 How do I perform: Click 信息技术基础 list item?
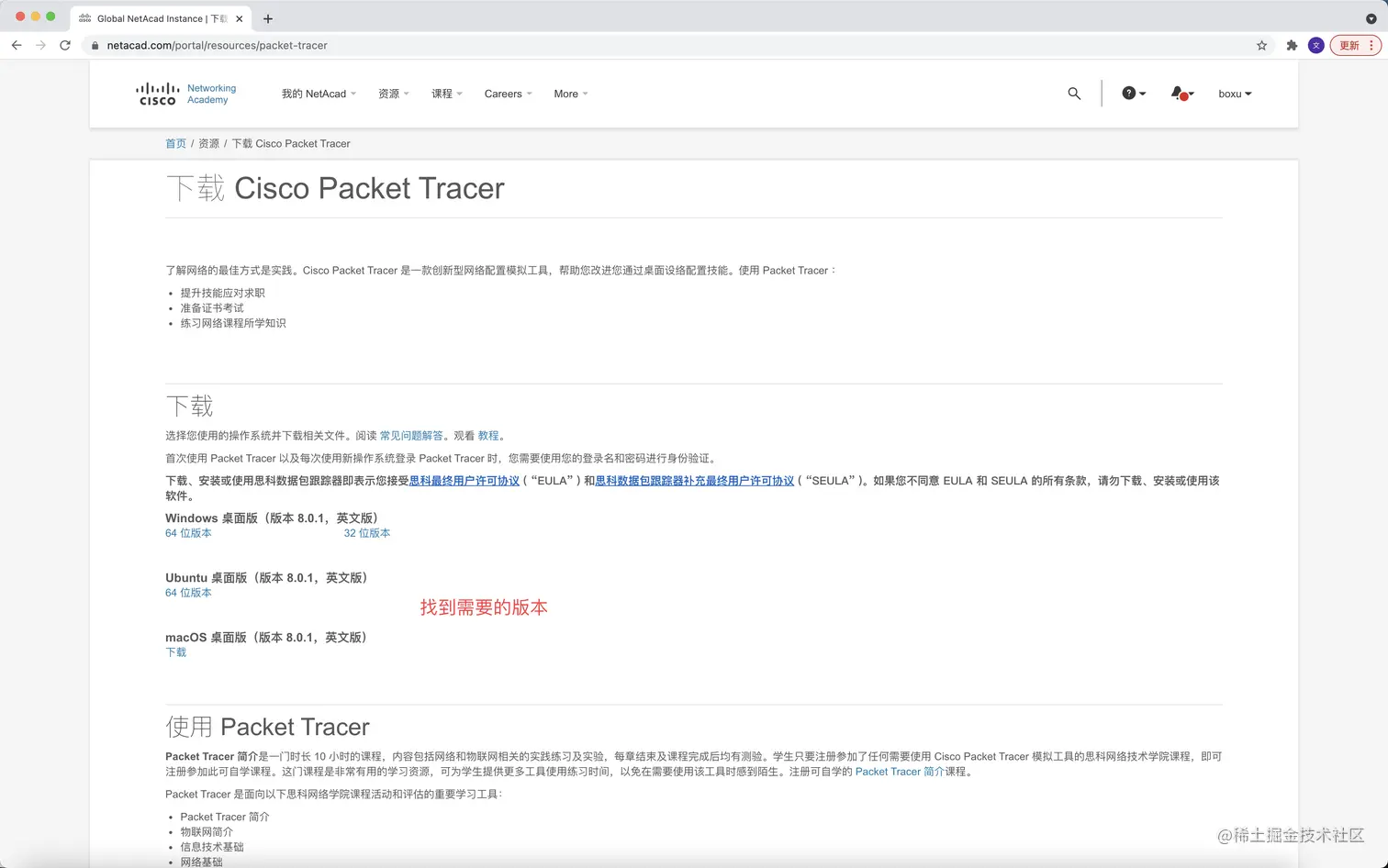pos(212,847)
